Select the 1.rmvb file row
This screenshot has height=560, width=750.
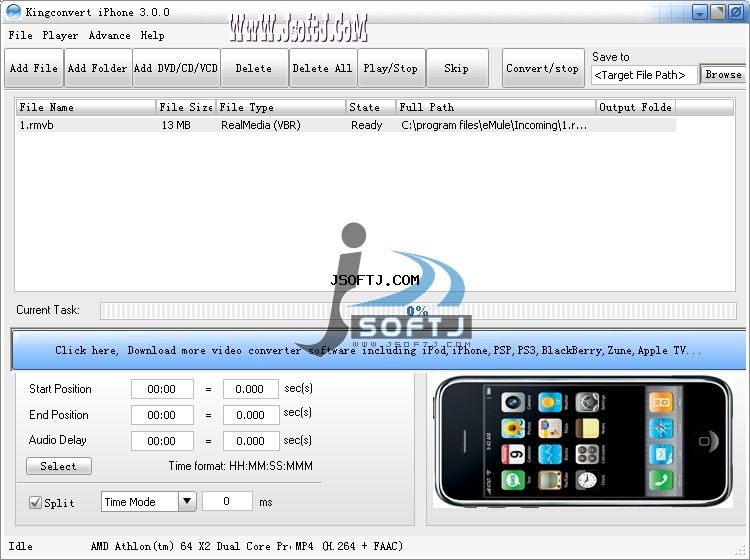(x=346, y=125)
